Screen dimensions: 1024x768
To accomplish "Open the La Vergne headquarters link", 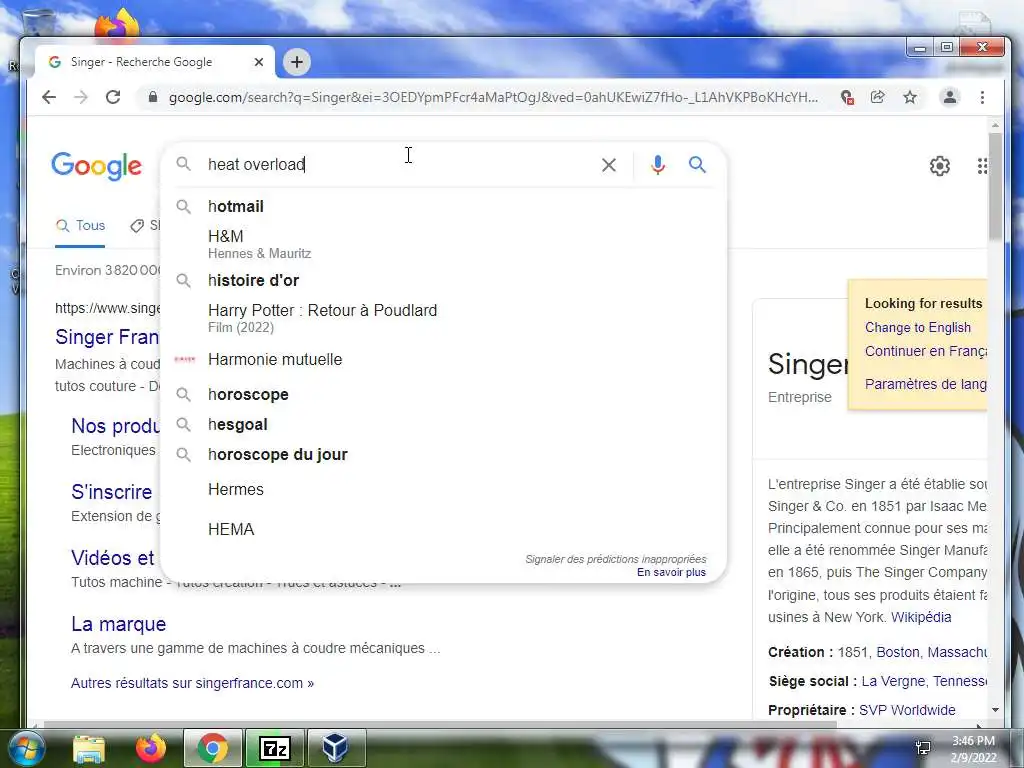I will point(895,681).
